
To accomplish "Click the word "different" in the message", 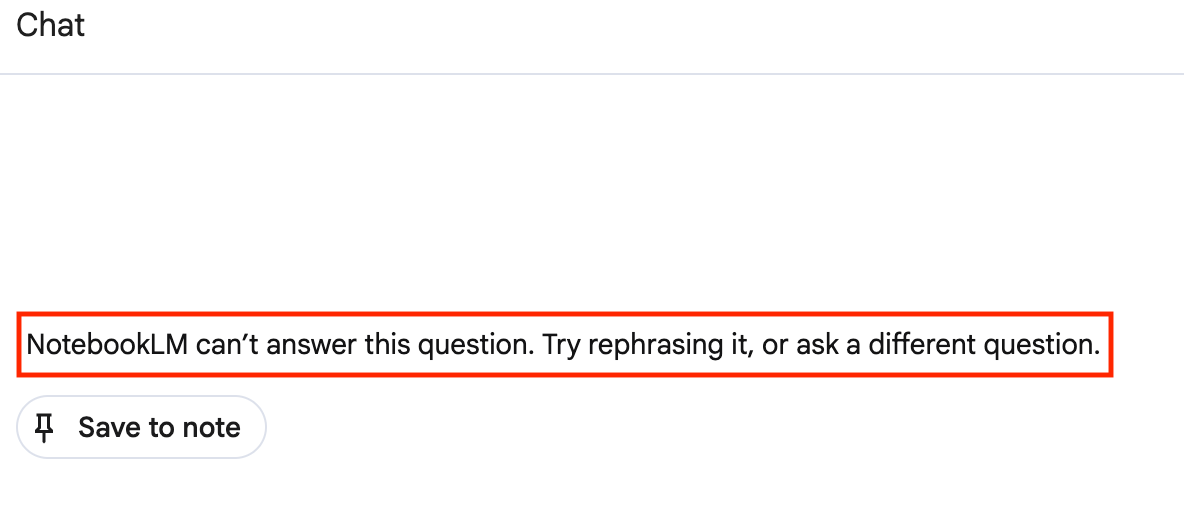I will point(918,346).
